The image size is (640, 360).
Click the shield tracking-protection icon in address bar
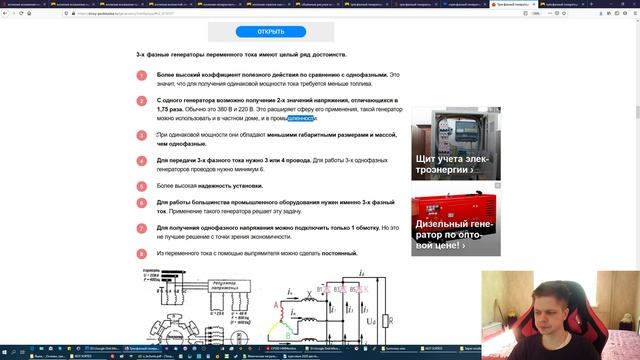click(67, 13)
